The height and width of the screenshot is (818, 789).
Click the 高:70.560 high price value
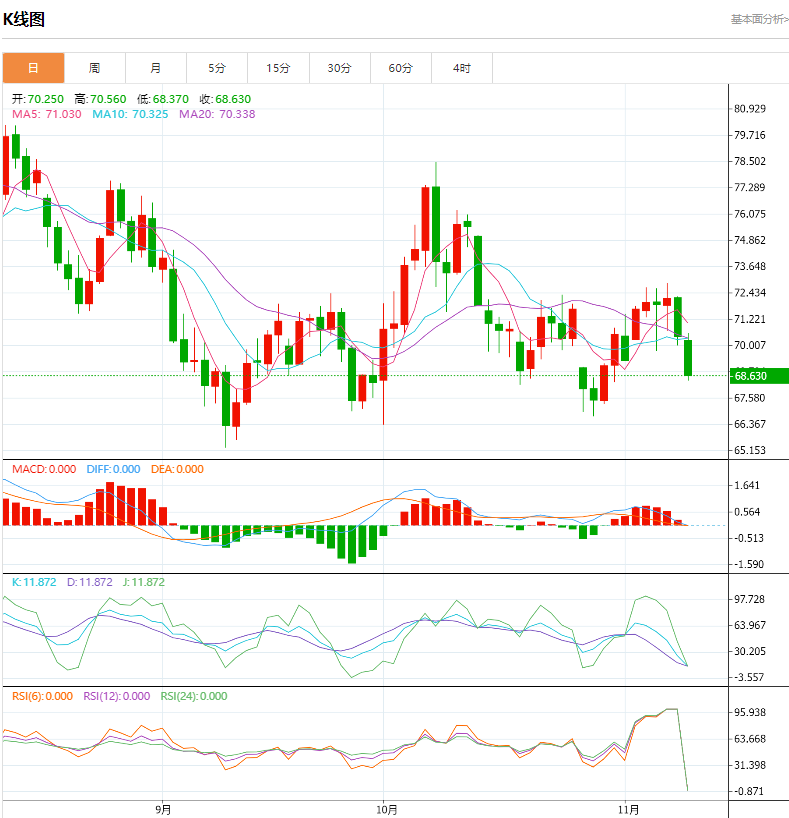point(100,99)
